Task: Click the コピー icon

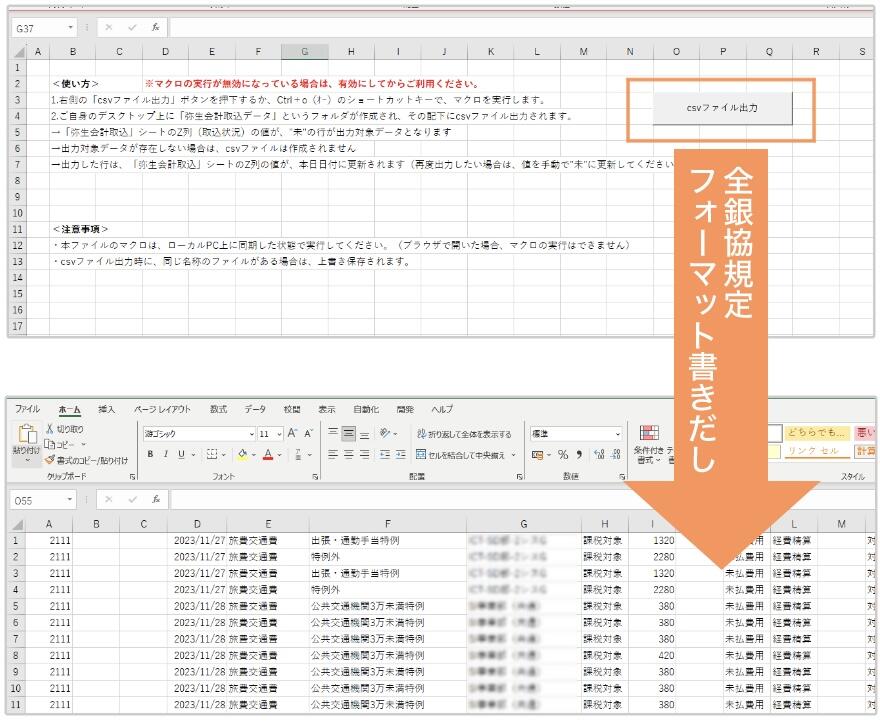Action: pyautogui.click(x=50, y=445)
